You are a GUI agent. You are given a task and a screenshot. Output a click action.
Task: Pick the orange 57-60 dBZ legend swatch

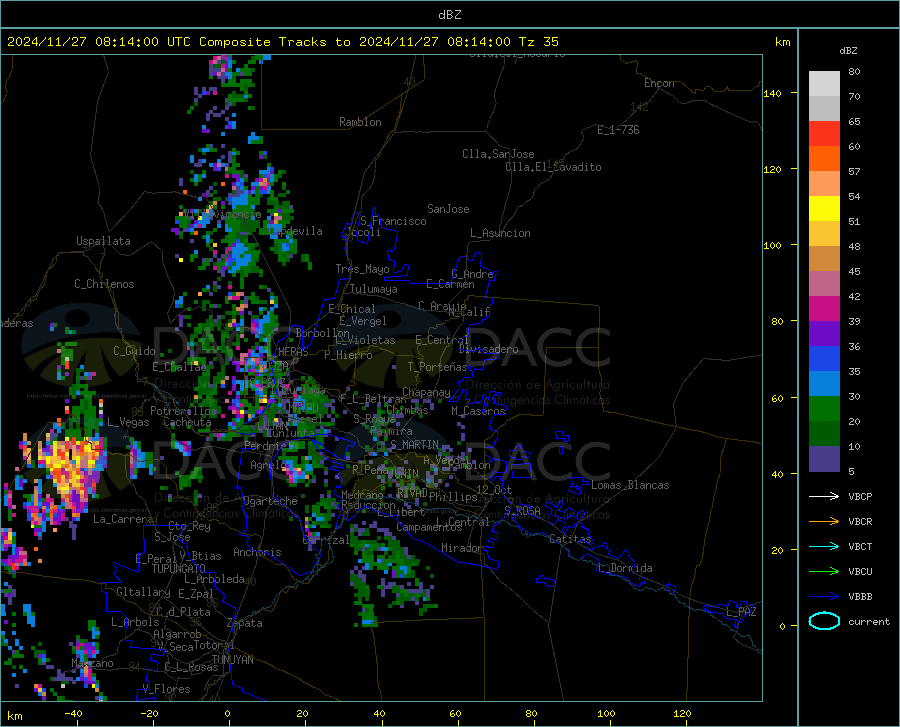click(x=824, y=159)
